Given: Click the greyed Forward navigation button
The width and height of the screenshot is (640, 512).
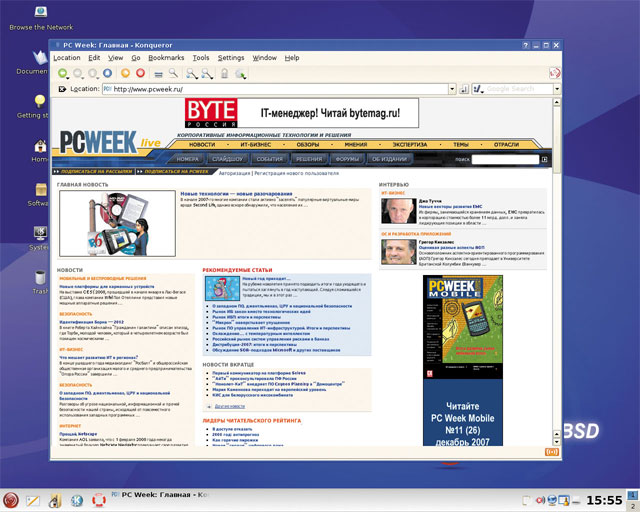Looking at the screenshot, I should click(x=78, y=73).
